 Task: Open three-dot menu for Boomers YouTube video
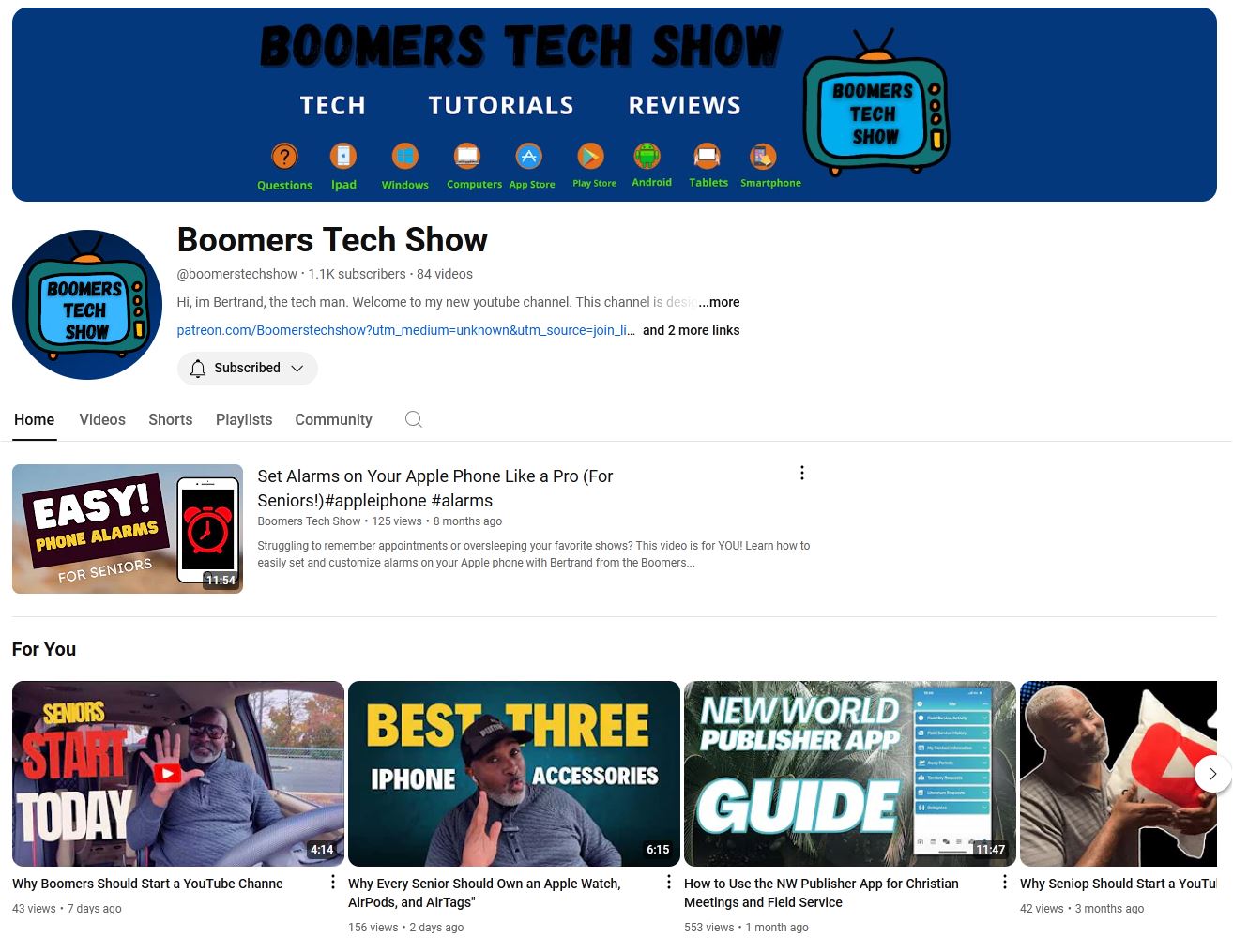[x=332, y=882]
